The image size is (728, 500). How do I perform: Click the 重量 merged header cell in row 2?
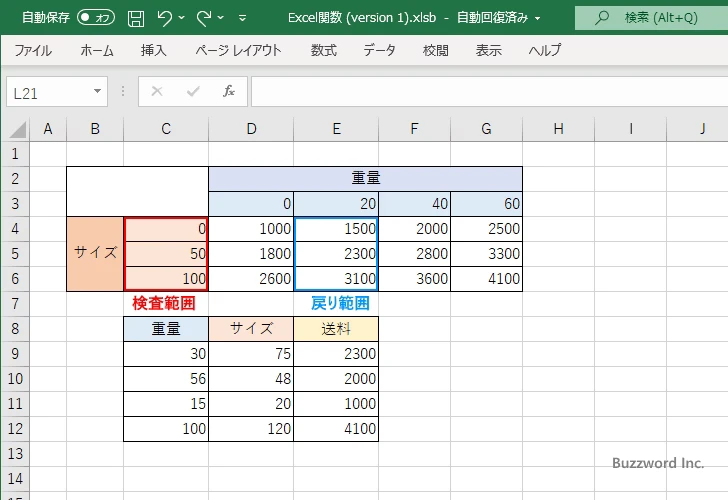point(365,179)
